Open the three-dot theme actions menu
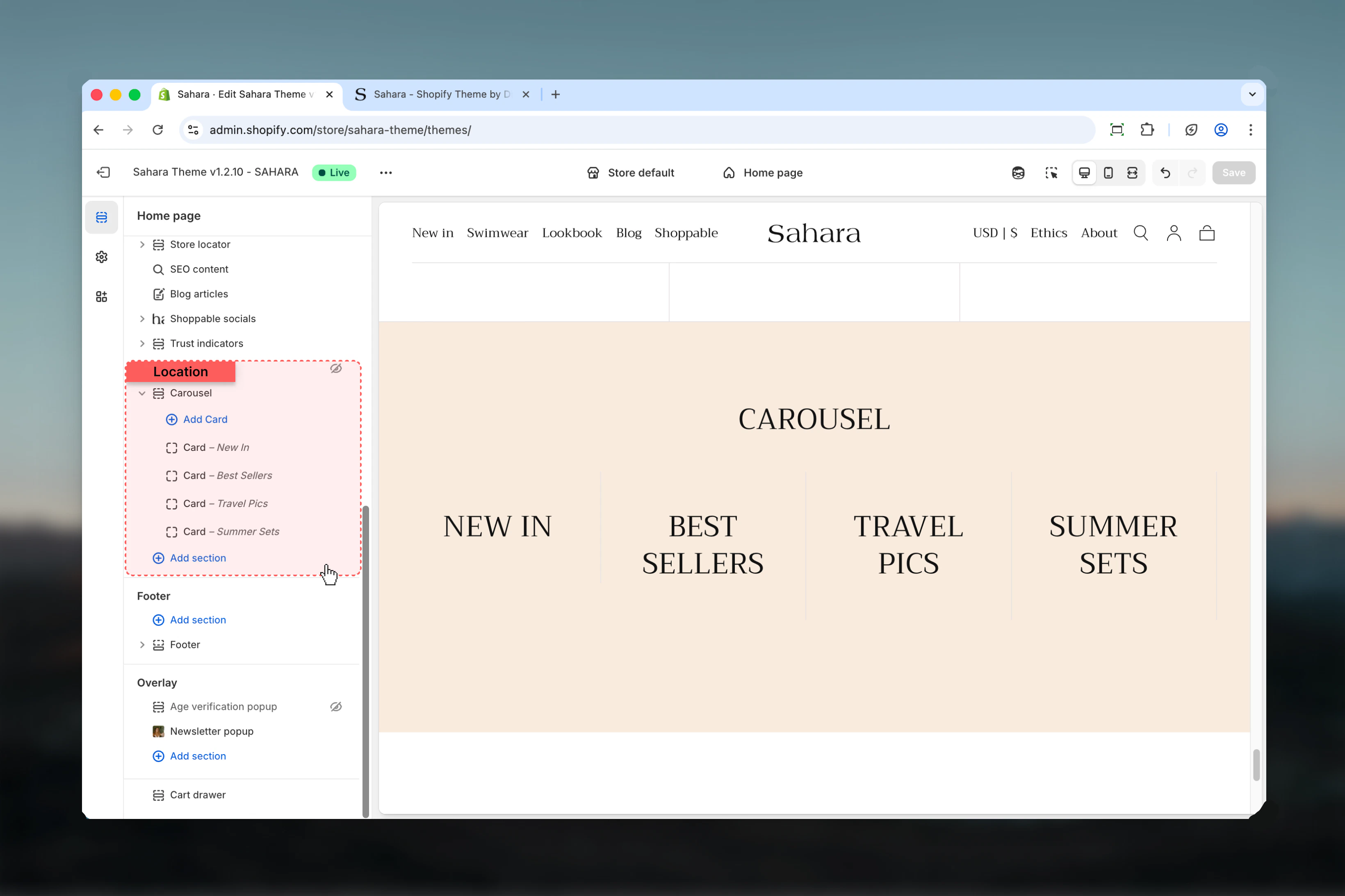The height and width of the screenshot is (896, 1345). pyautogui.click(x=386, y=173)
